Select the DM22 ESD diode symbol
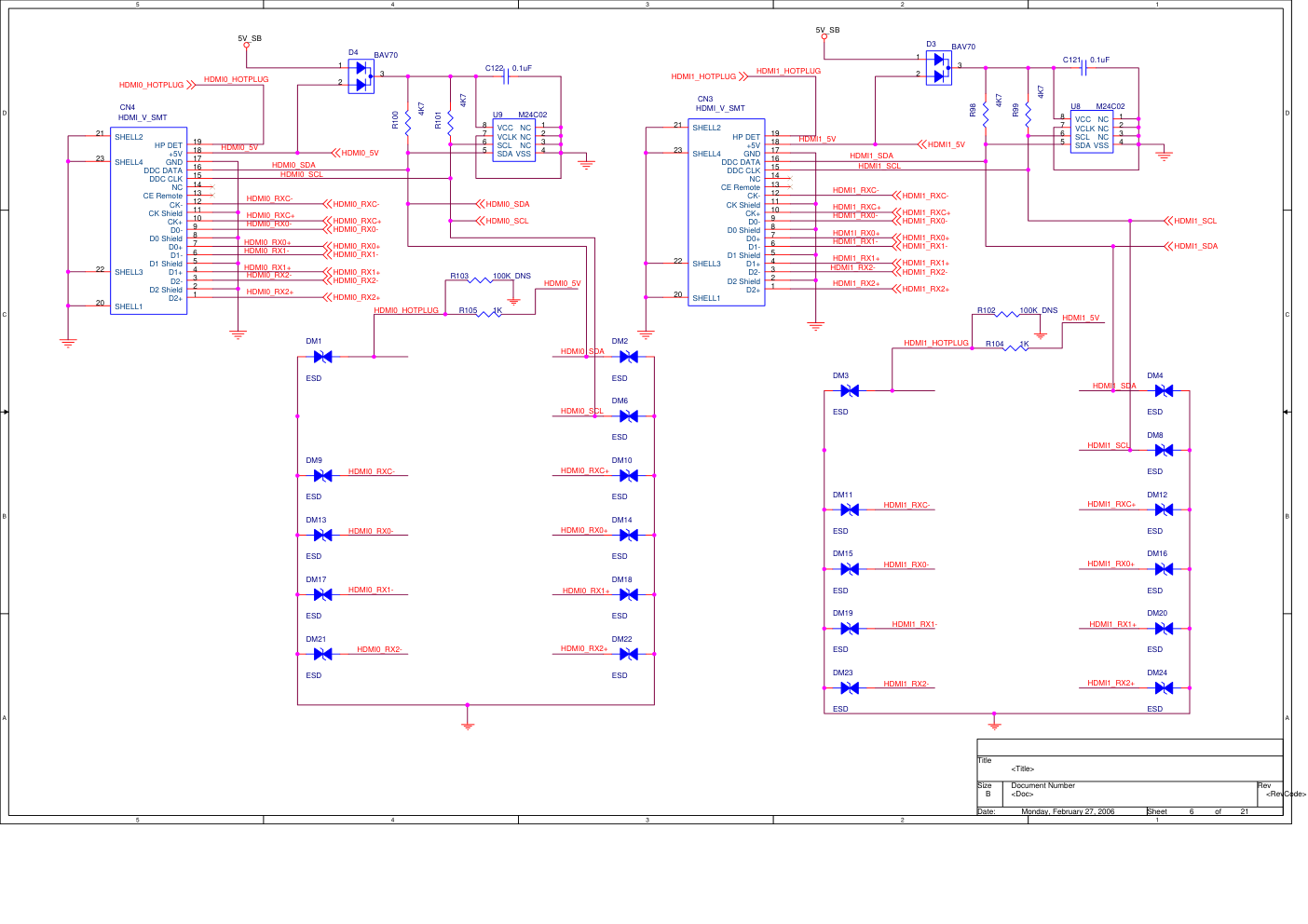 coord(629,655)
